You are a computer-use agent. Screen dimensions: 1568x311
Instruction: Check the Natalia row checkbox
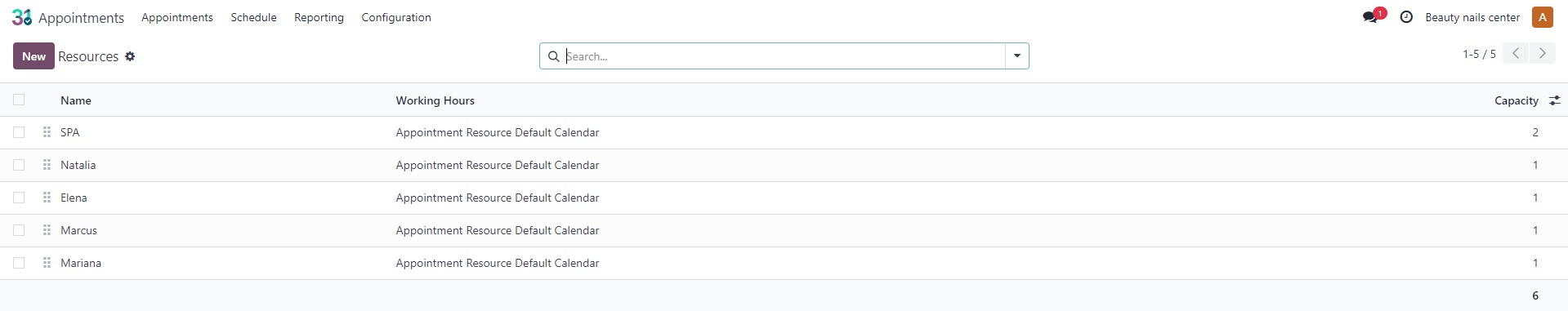tap(19, 165)
